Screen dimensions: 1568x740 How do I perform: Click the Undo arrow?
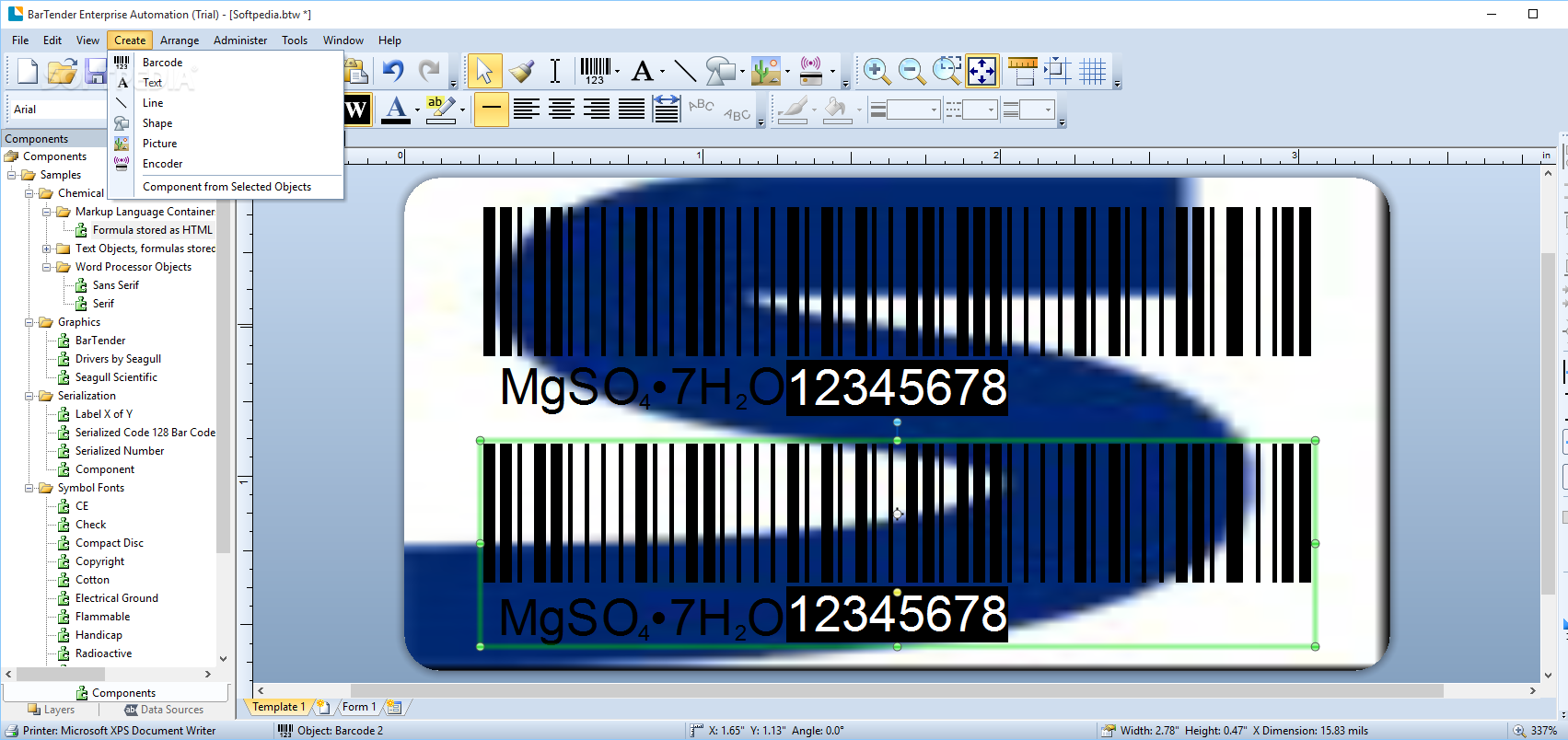point(393,71)
